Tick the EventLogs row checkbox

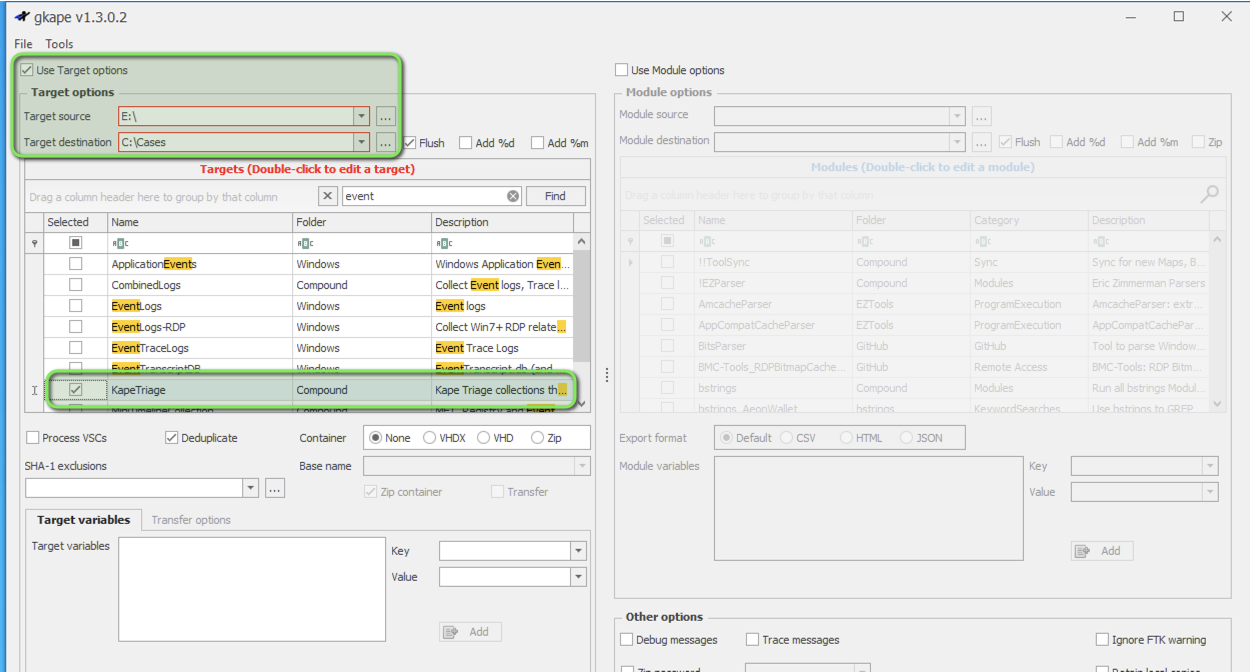coord(75,306)
